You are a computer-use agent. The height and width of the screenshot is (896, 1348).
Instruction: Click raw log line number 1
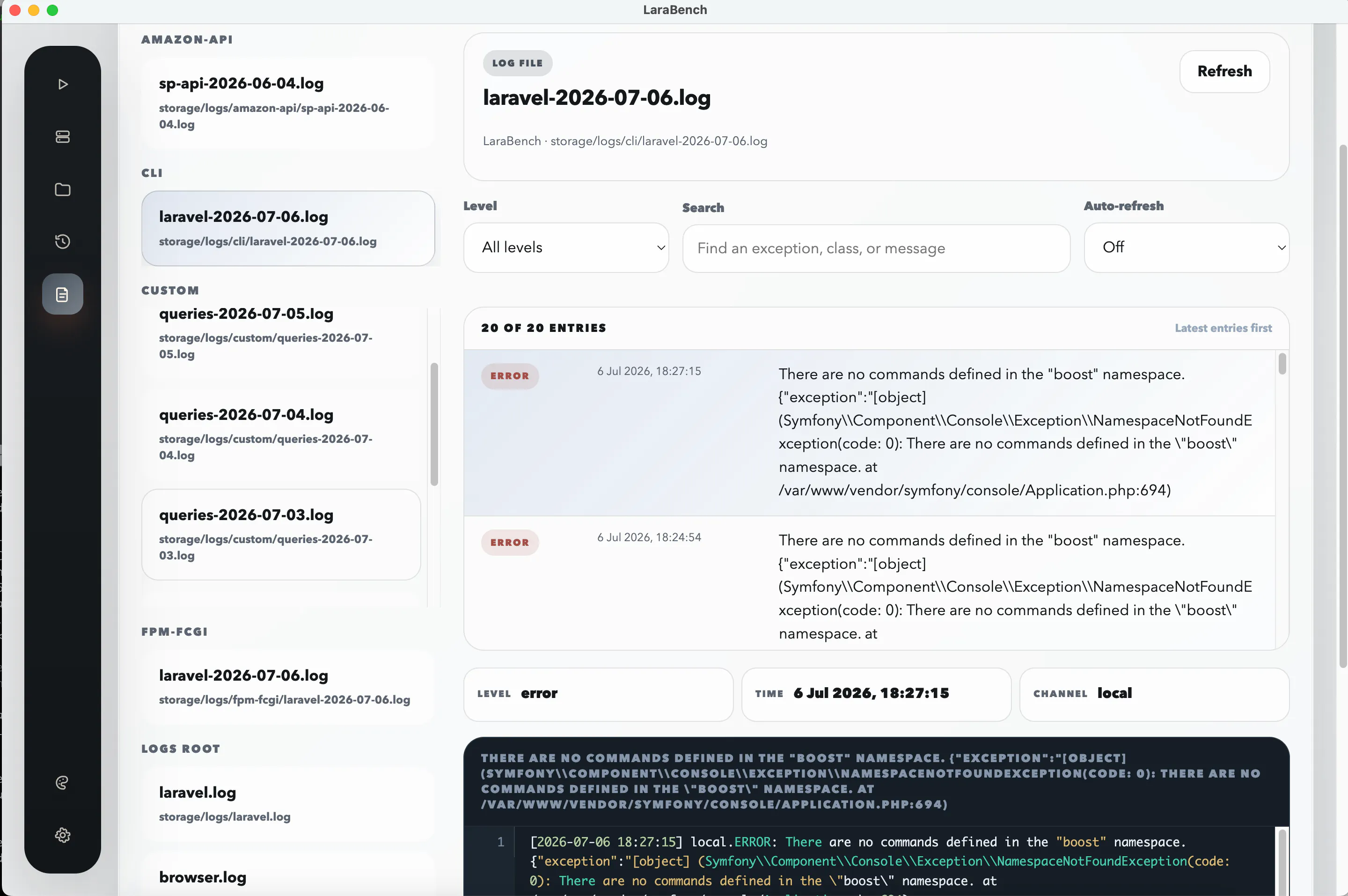point(500,842)
